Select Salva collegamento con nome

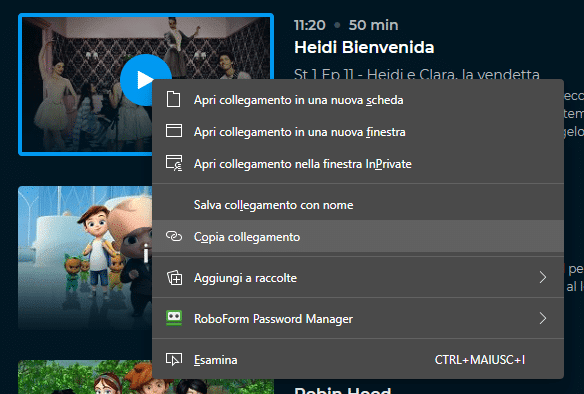pos(358,205)
